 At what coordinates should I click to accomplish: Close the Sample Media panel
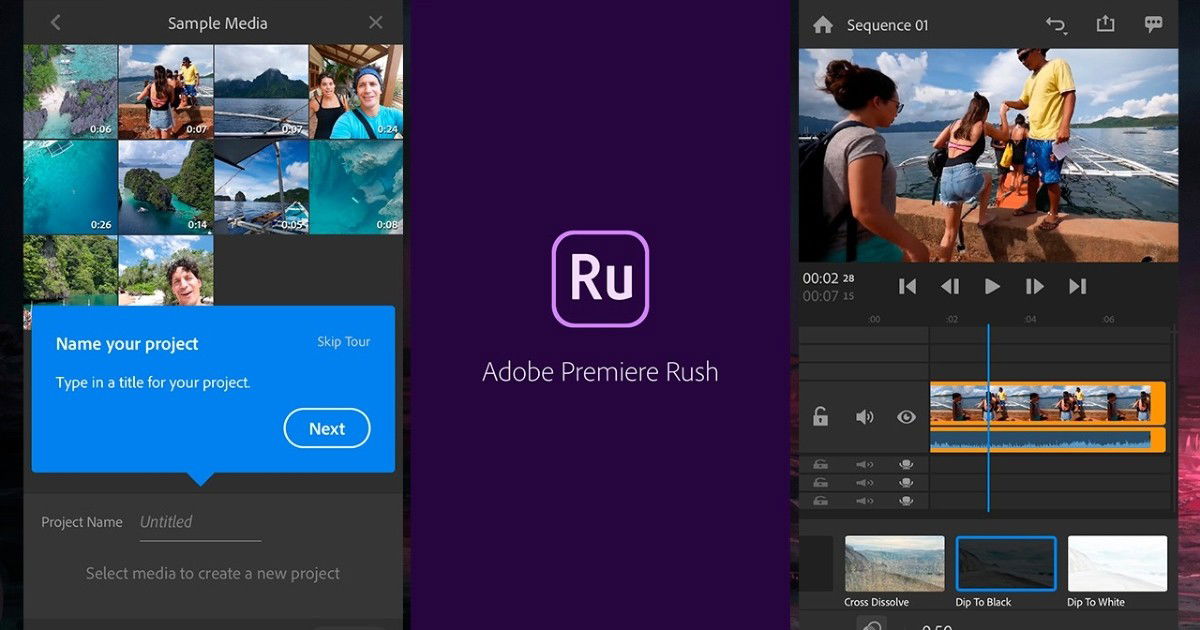pyautogui.click(x=375, y=22)
